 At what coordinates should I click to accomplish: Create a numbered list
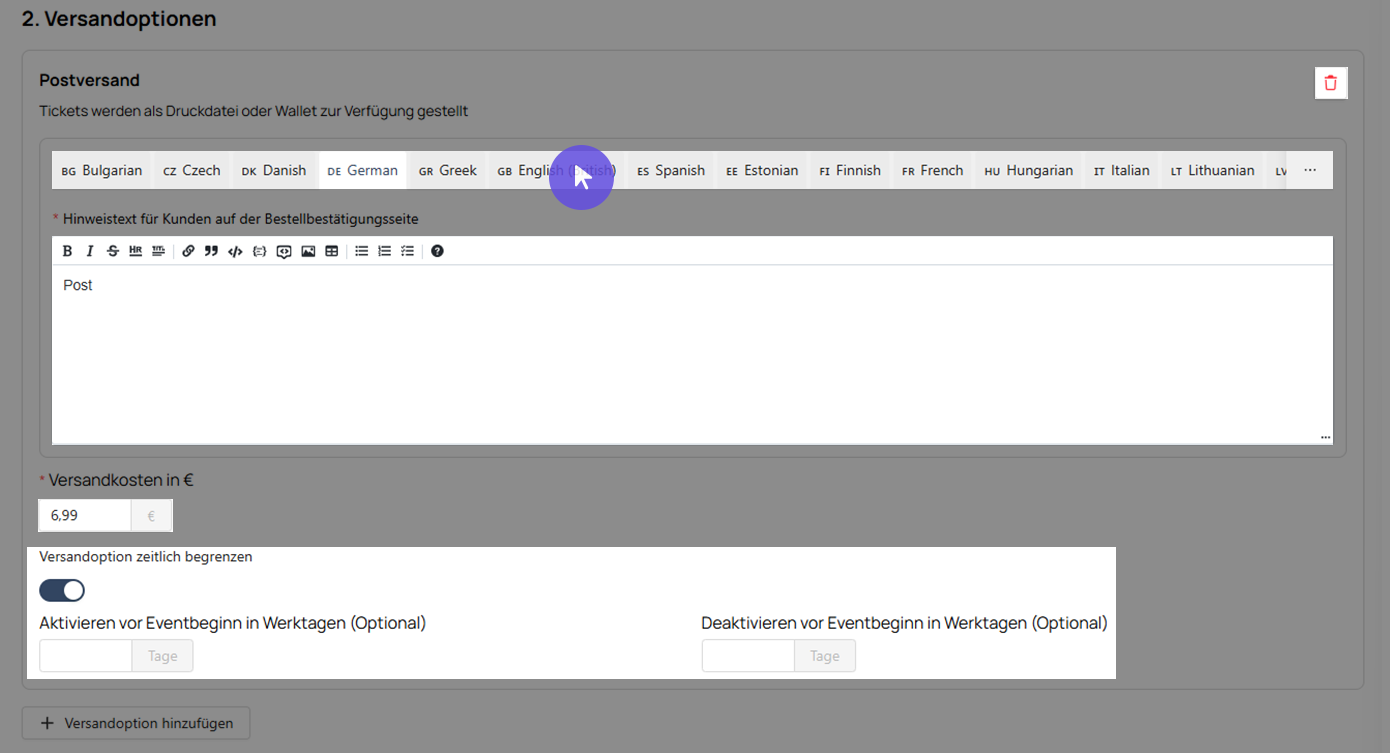tap(384, 251)
